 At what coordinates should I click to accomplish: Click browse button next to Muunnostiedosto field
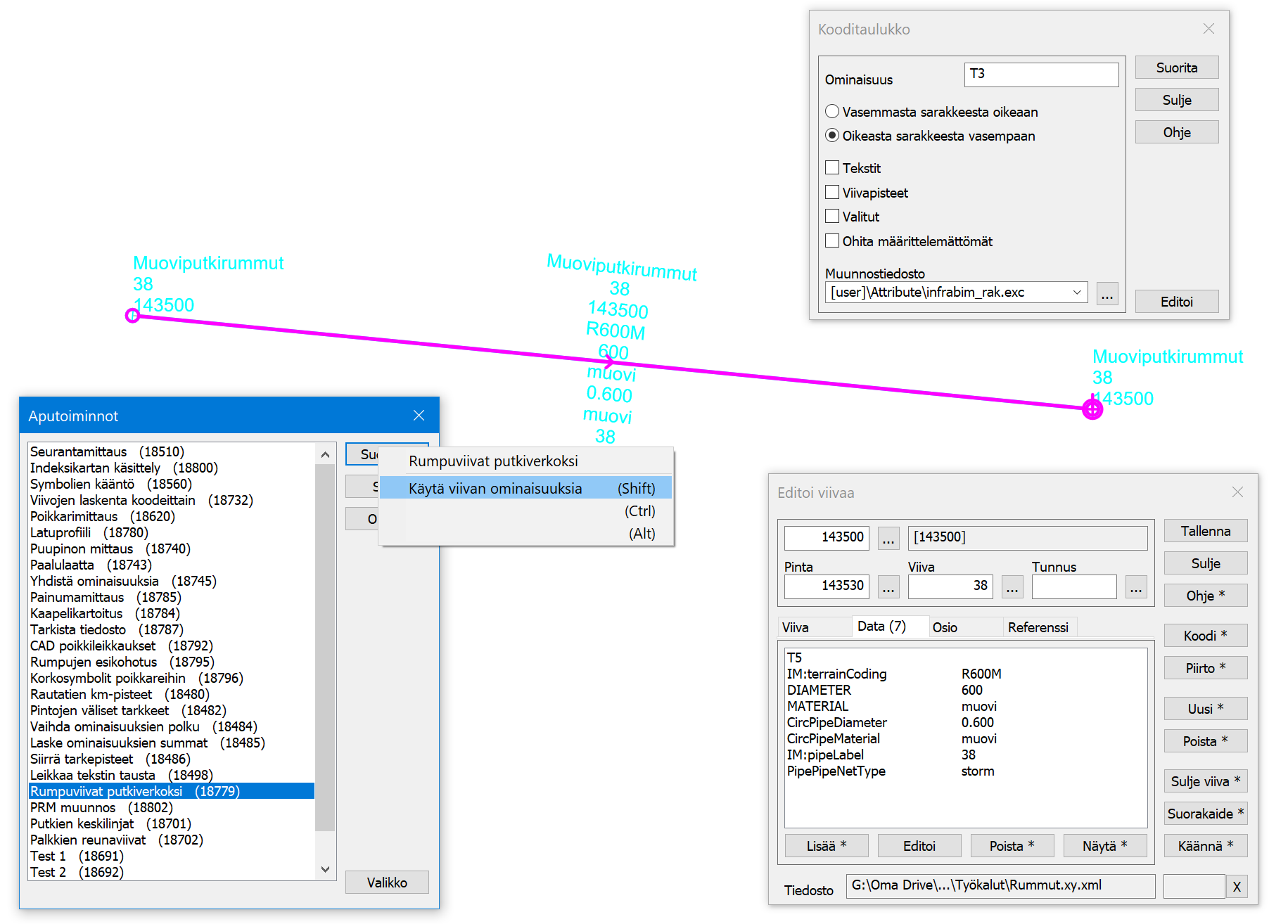coord(1107,294)
